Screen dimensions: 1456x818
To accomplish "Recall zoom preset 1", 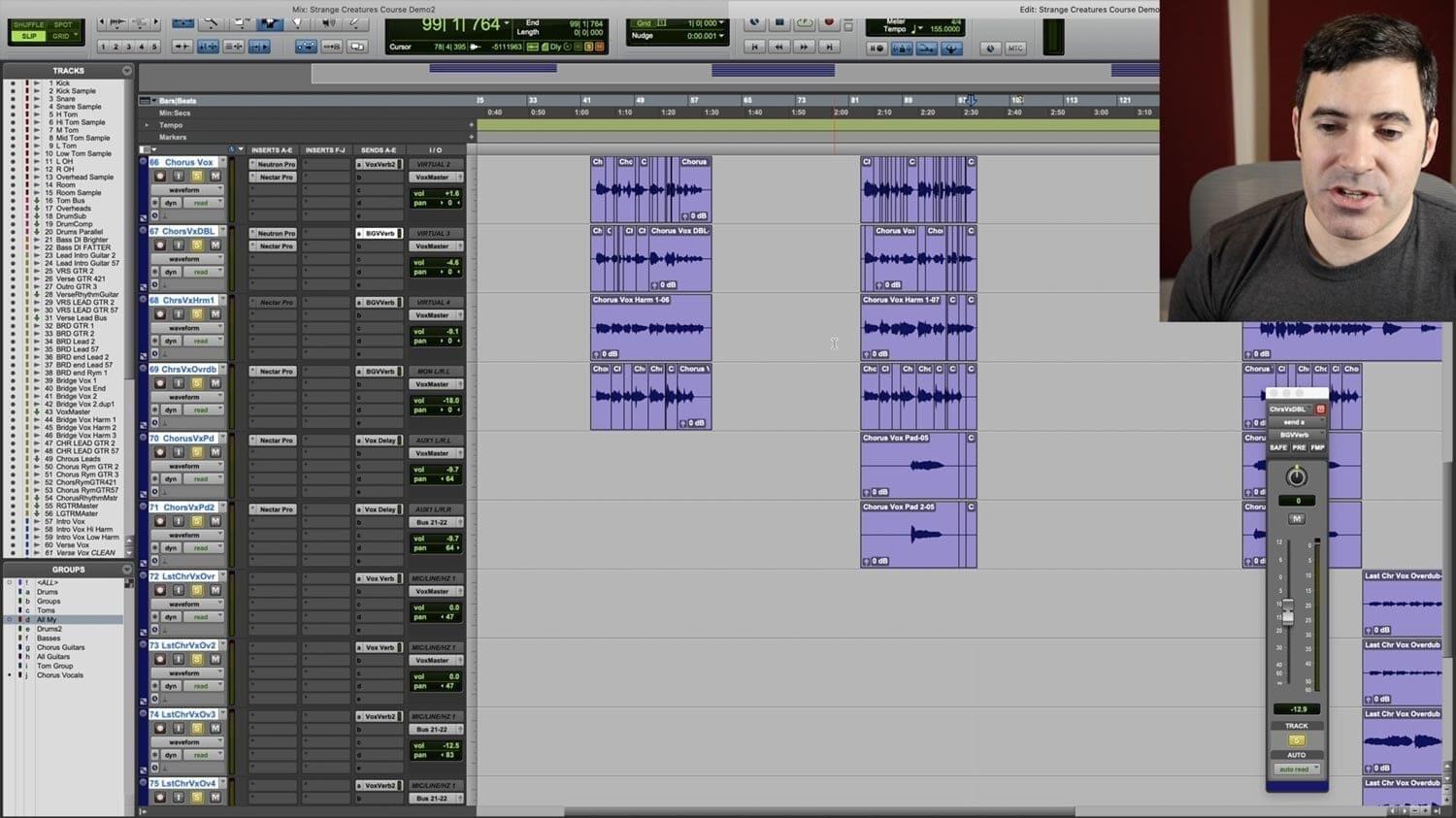I will pos(103,46).
